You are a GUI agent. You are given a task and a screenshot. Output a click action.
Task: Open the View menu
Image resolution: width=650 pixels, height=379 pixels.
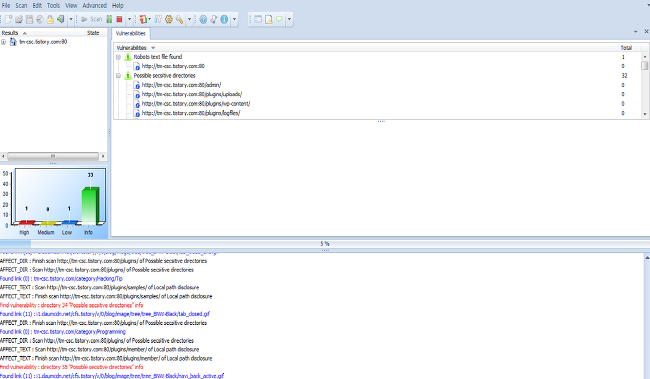click(71, 5)
